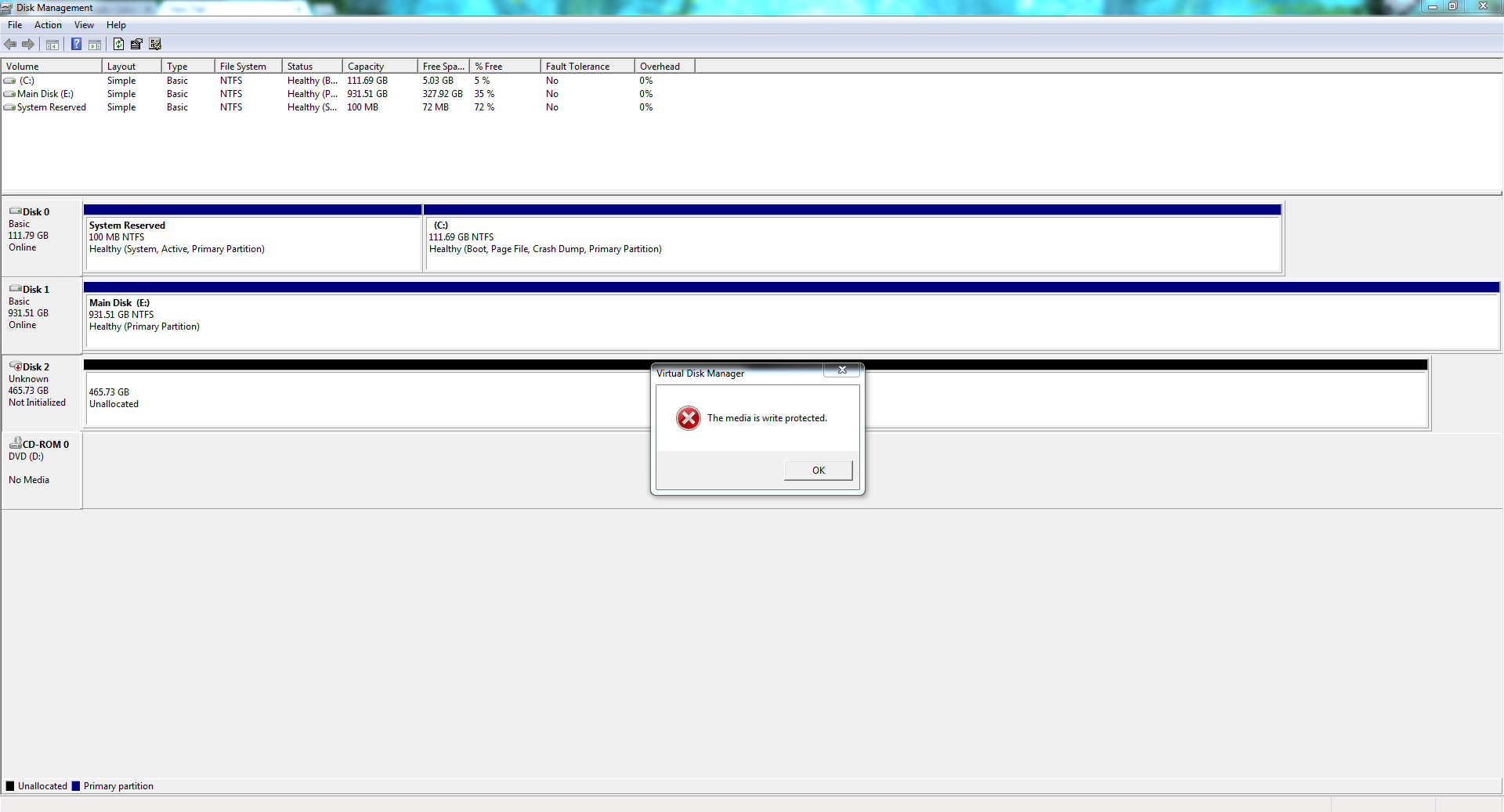This screenshot has height=812, width=1504.
Task: Click the blue Primary partition legend swatch
Action: (76, 786)
